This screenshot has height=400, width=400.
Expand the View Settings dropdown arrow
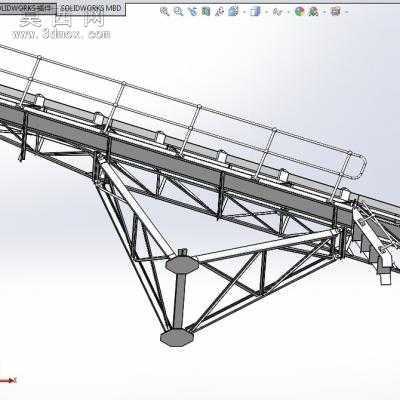[x=347, y=12]
